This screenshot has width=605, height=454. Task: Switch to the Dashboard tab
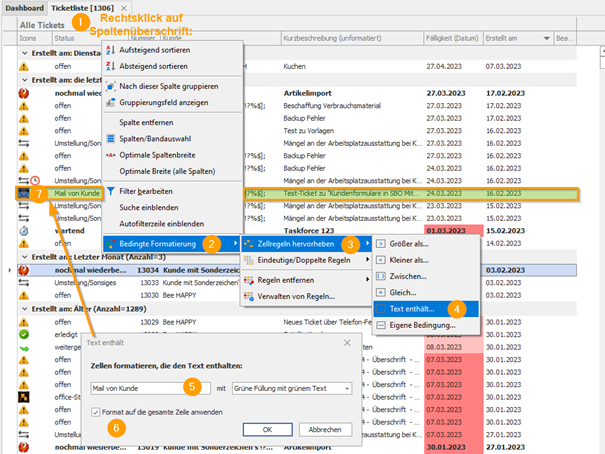coord(26,6)
